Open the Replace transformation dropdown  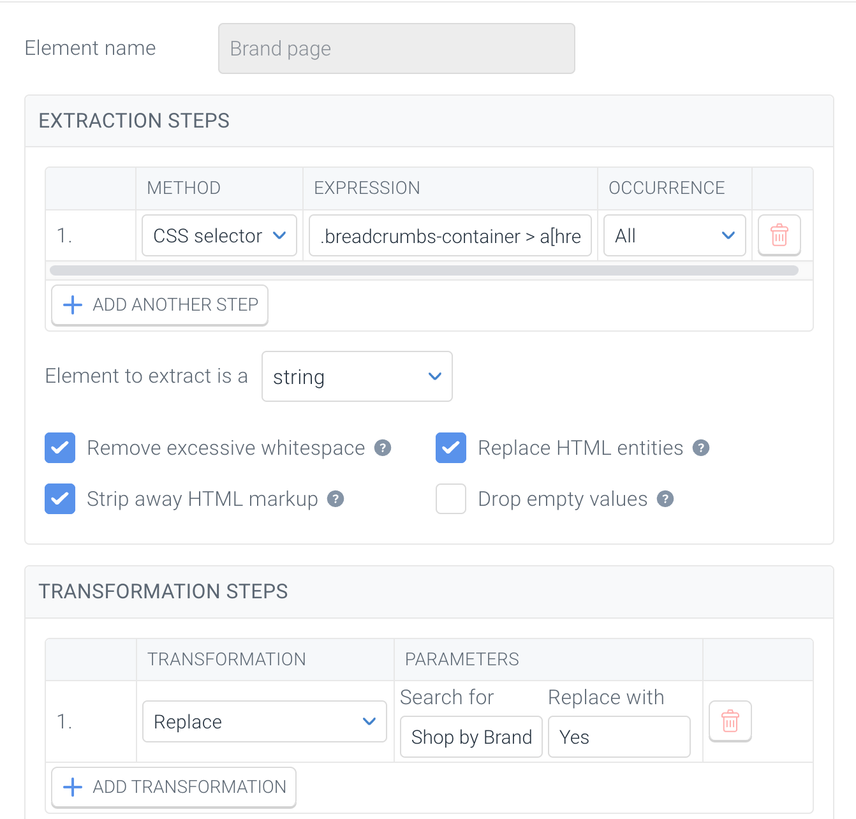pyautogui.click(x=264, y=721)
